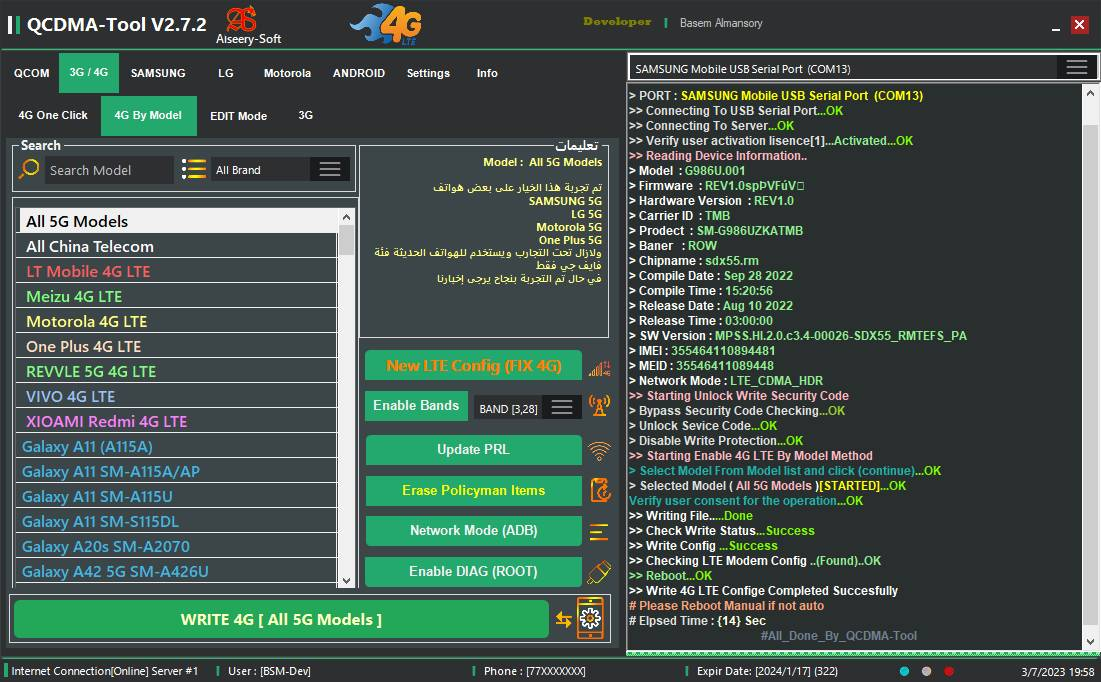Click New LTE Config (FIX 4G) button

pyautogui.click(x=473, y=366)
